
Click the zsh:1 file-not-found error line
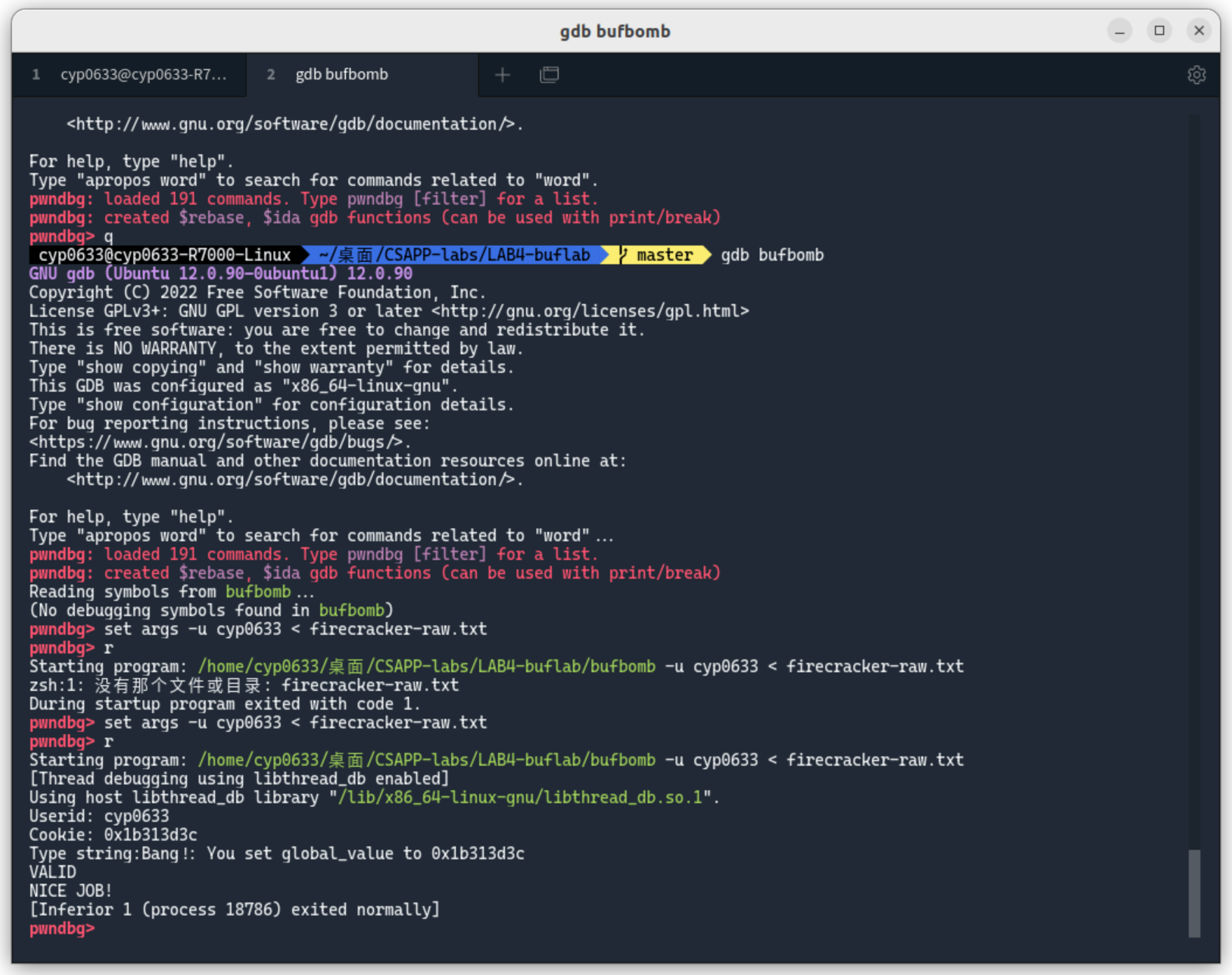(244, 685)
